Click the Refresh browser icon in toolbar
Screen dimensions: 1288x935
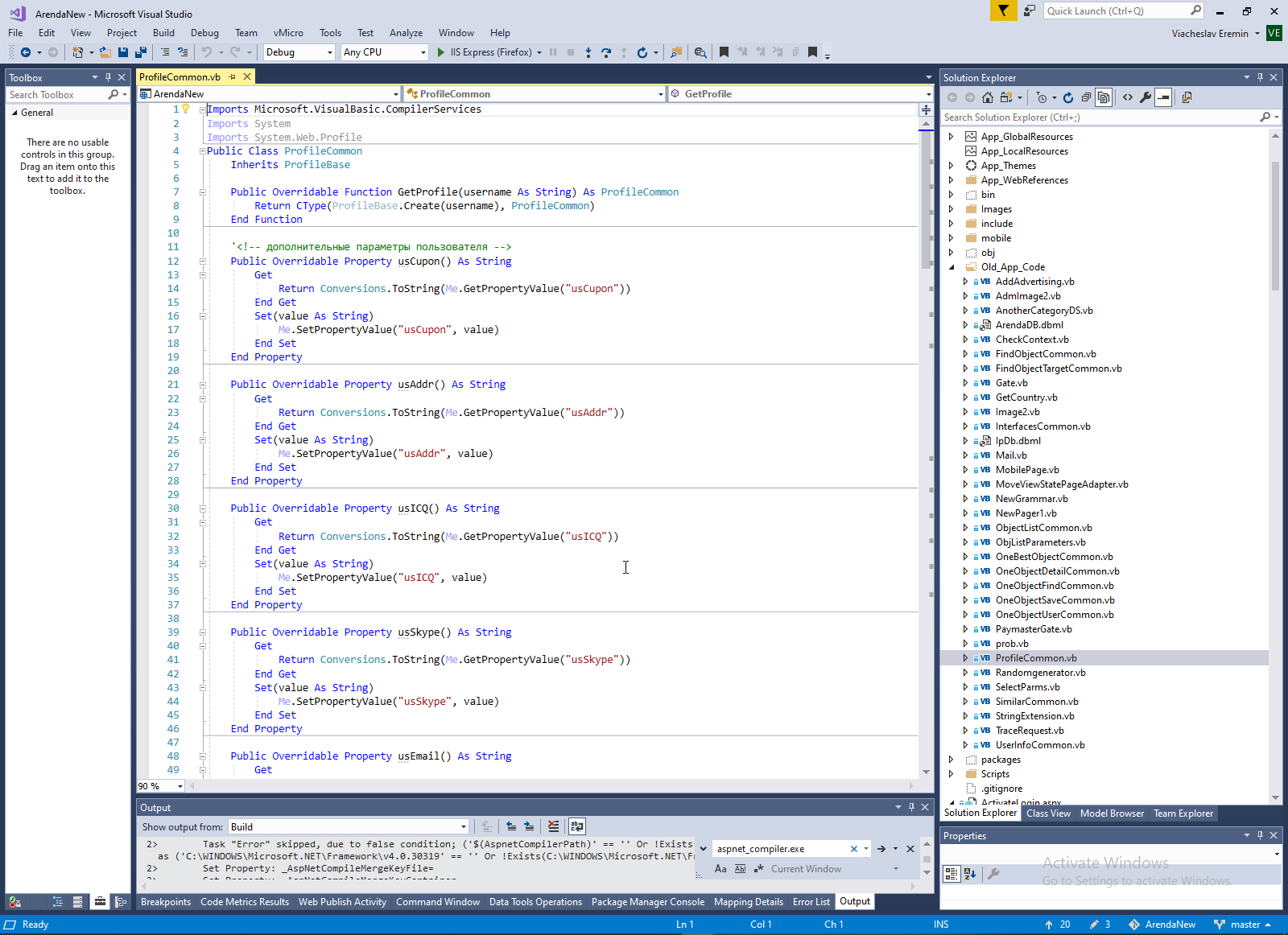tap(642, 52)
